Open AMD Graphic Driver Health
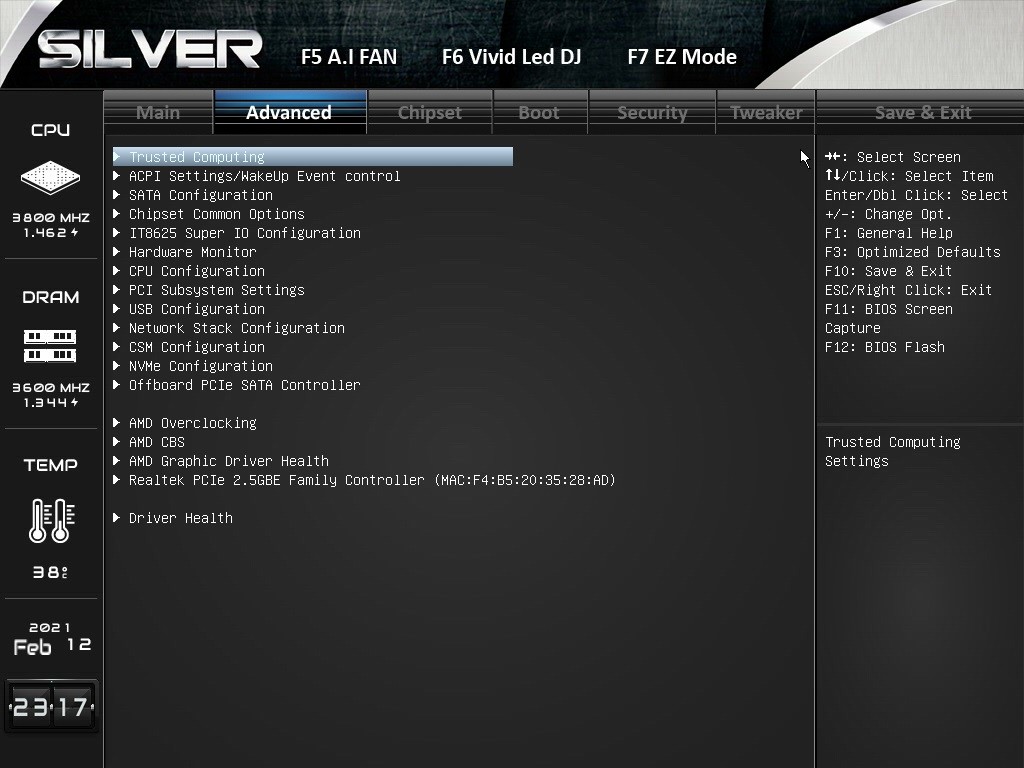The image size is (1024, 768). point(221,460)
